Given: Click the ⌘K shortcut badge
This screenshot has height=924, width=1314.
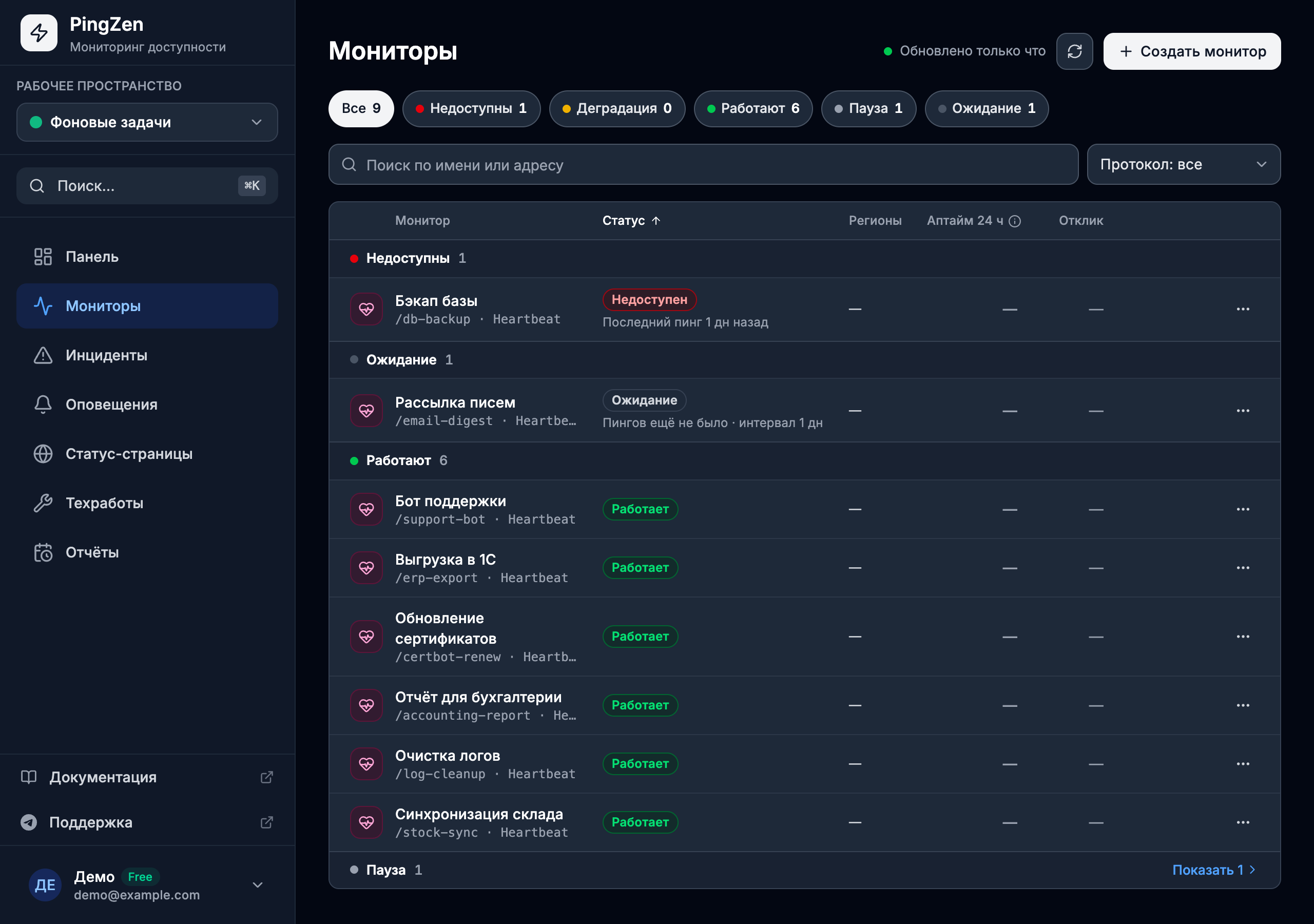Looking at the screenshot, I should click(252, 185).
